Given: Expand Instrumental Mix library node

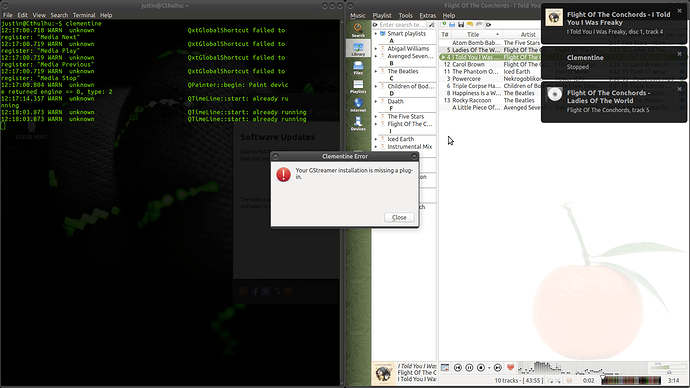Looking at the screenshot, I should 376,147.
